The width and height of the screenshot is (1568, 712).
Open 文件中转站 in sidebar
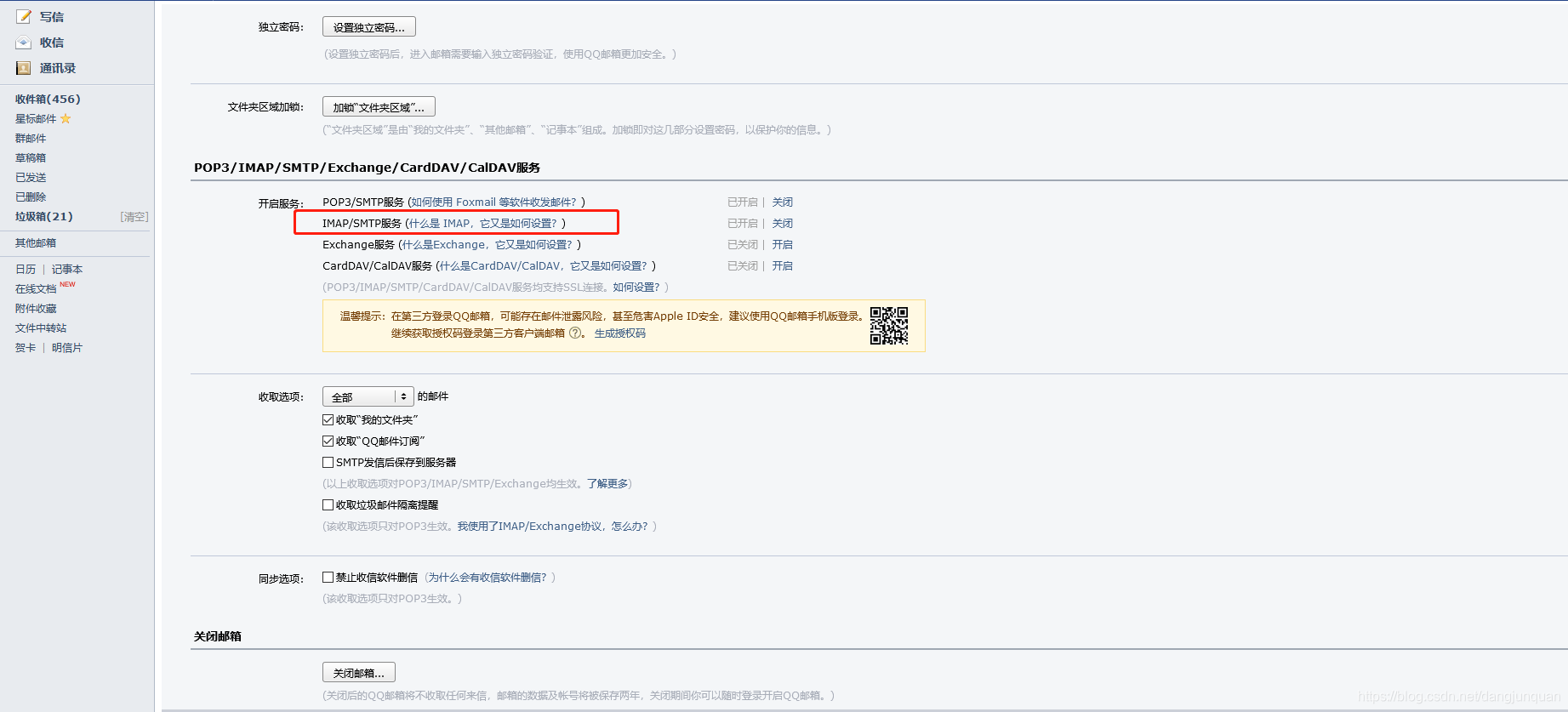(x=41, y=328)
